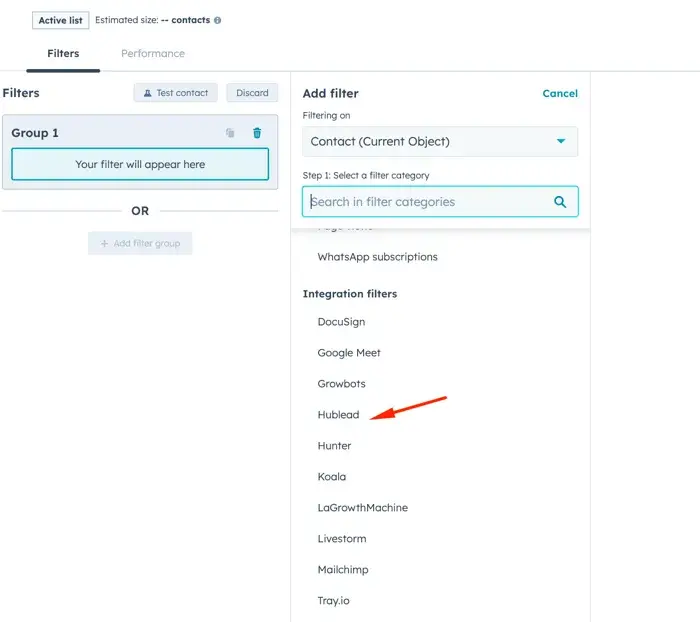Pick Google Meet from integration filters

349,353
